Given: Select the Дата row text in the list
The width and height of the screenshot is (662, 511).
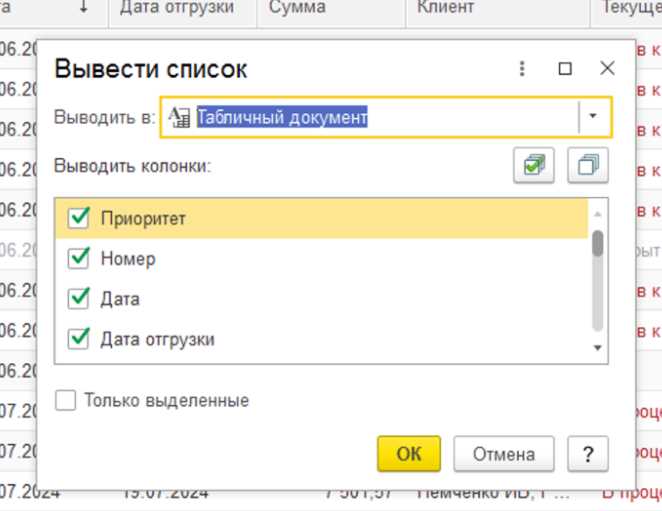Looking at the screenshot, I should 120,299.
